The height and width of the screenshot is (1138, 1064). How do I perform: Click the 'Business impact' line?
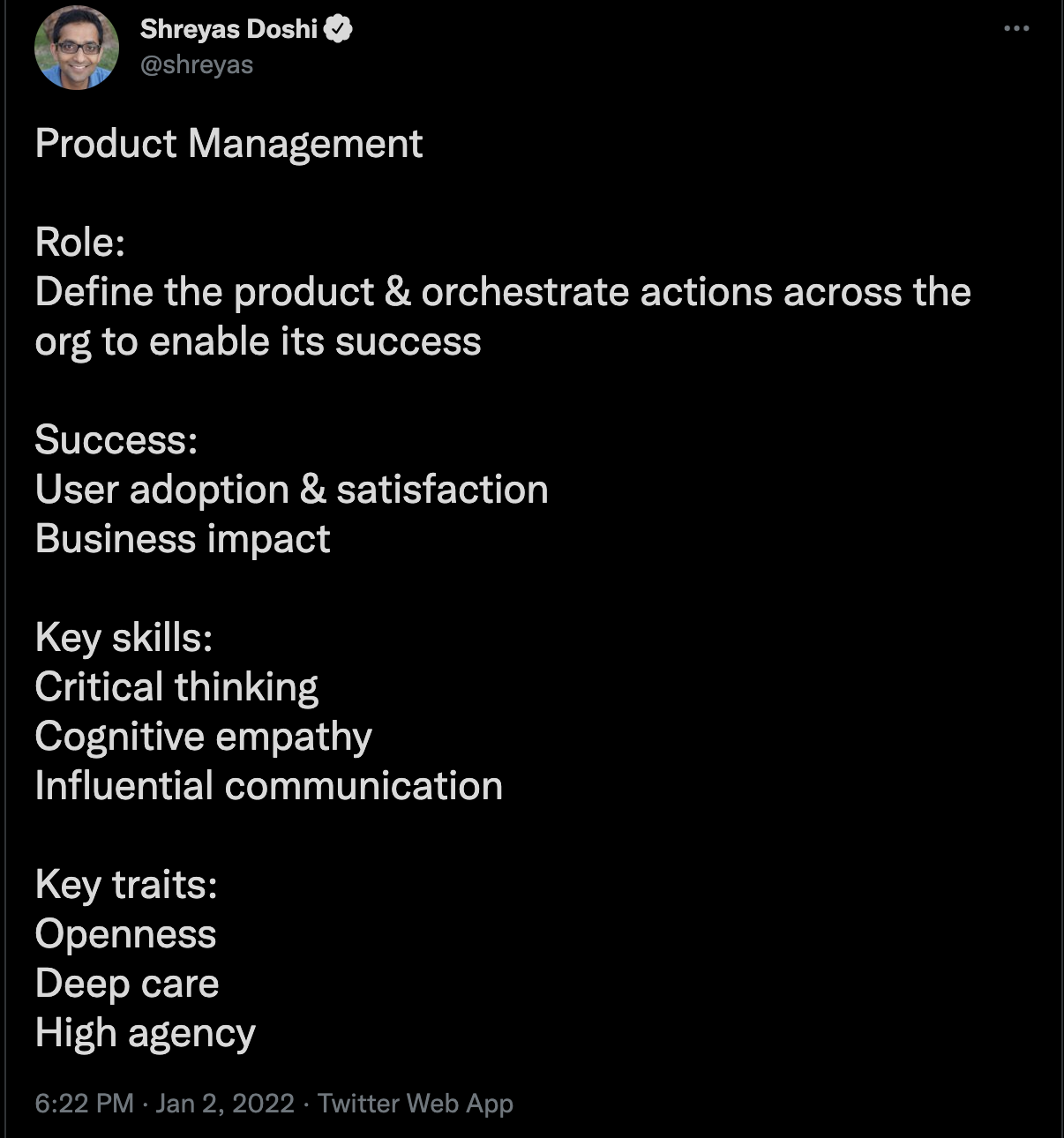[x=183, y=539]
